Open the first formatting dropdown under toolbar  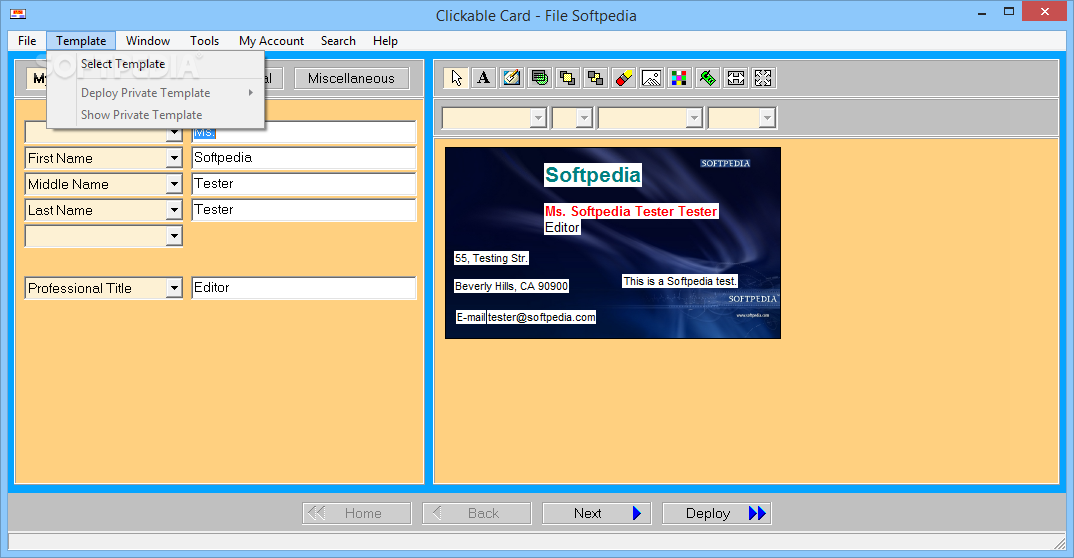(538, 118)
